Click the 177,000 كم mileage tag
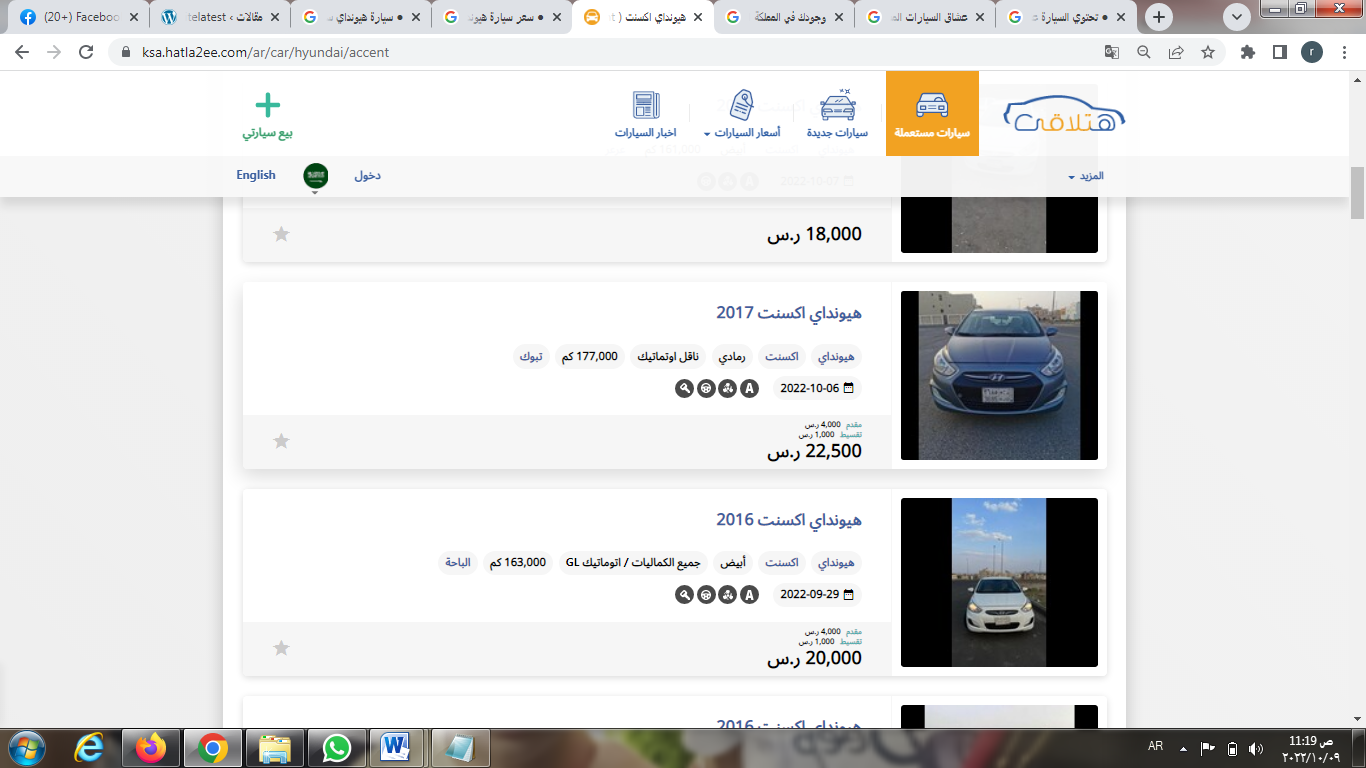 click(590, 356)
